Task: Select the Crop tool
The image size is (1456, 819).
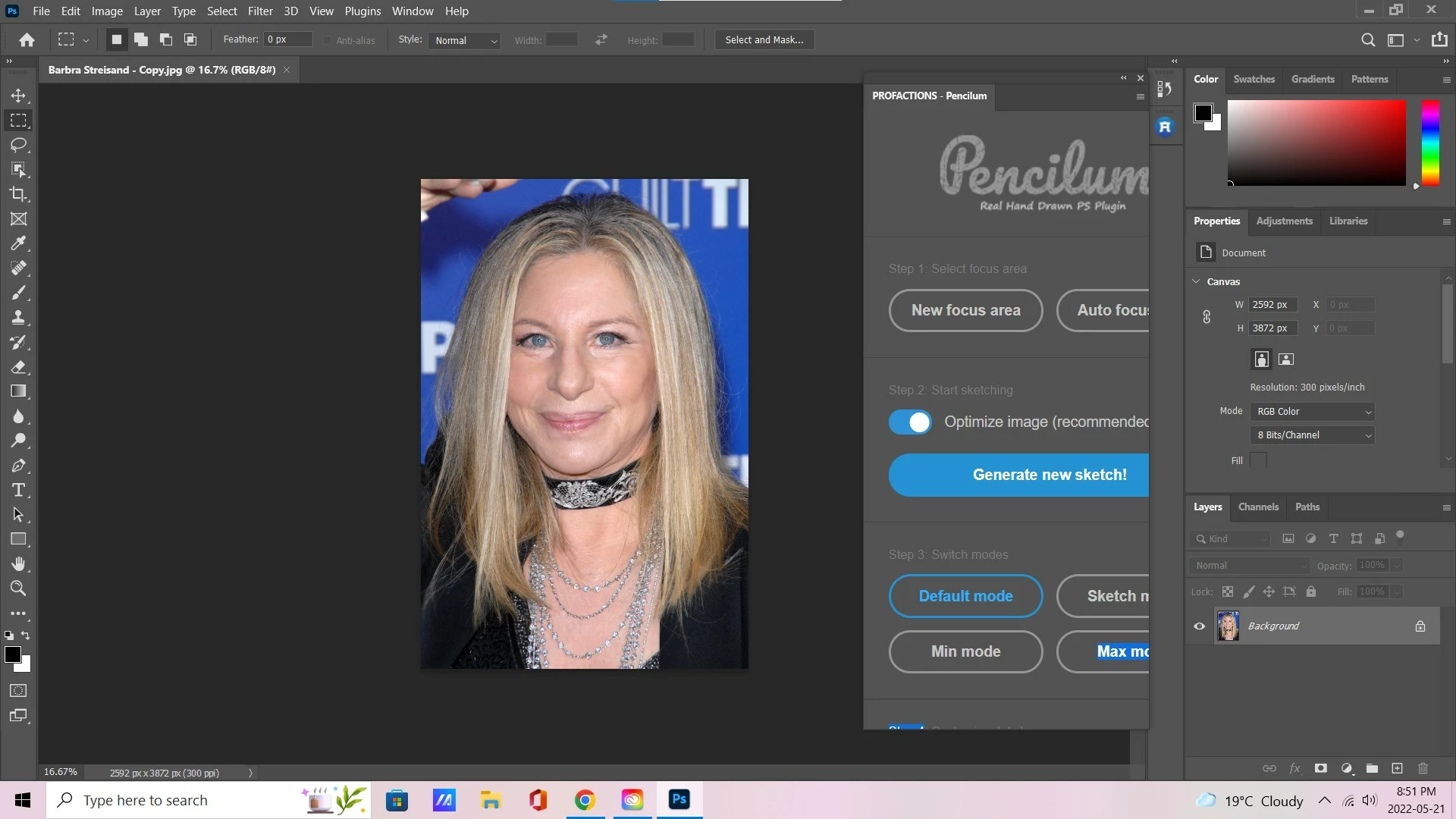Action: tap(18, 194)
